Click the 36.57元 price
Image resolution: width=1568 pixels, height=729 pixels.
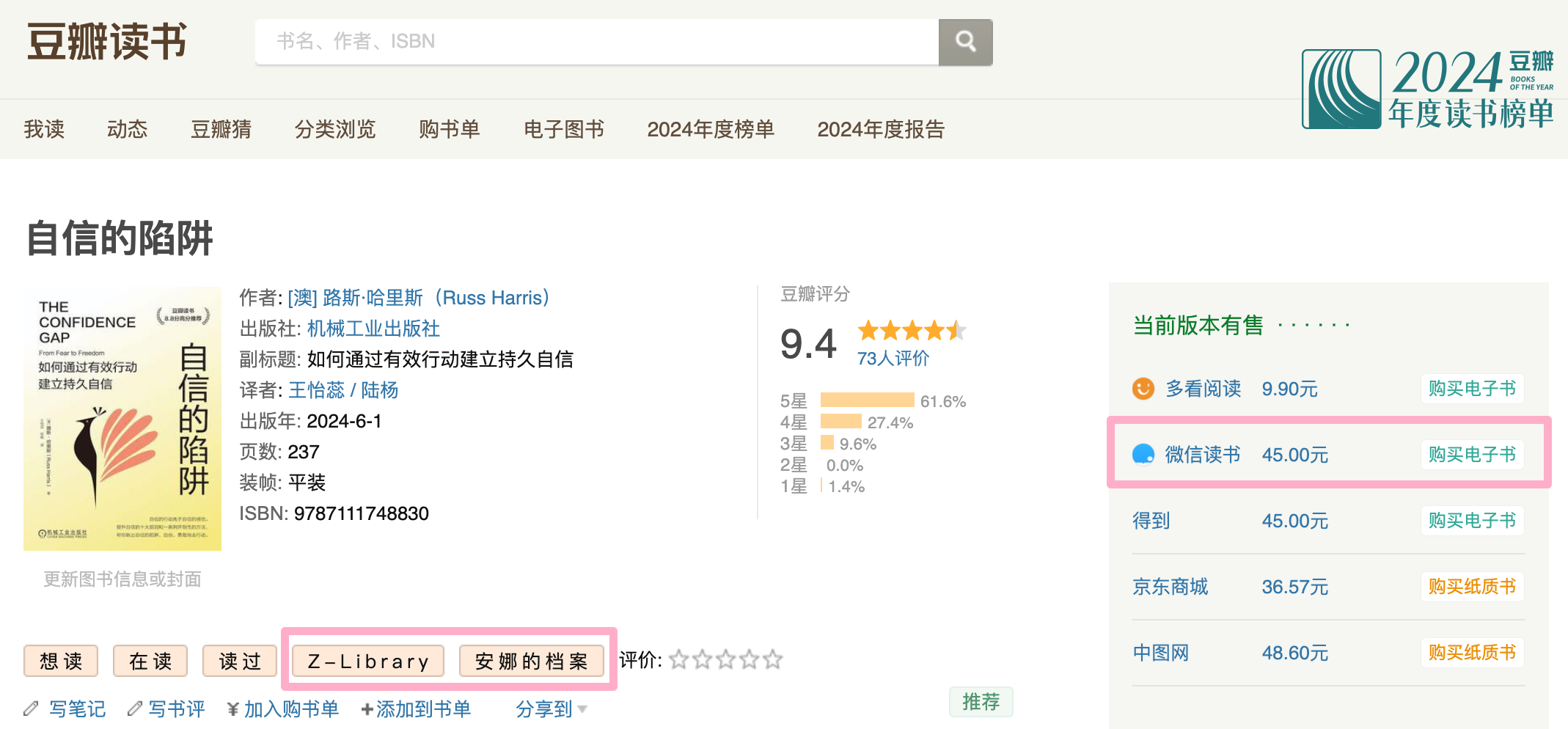coord(1295,587)
